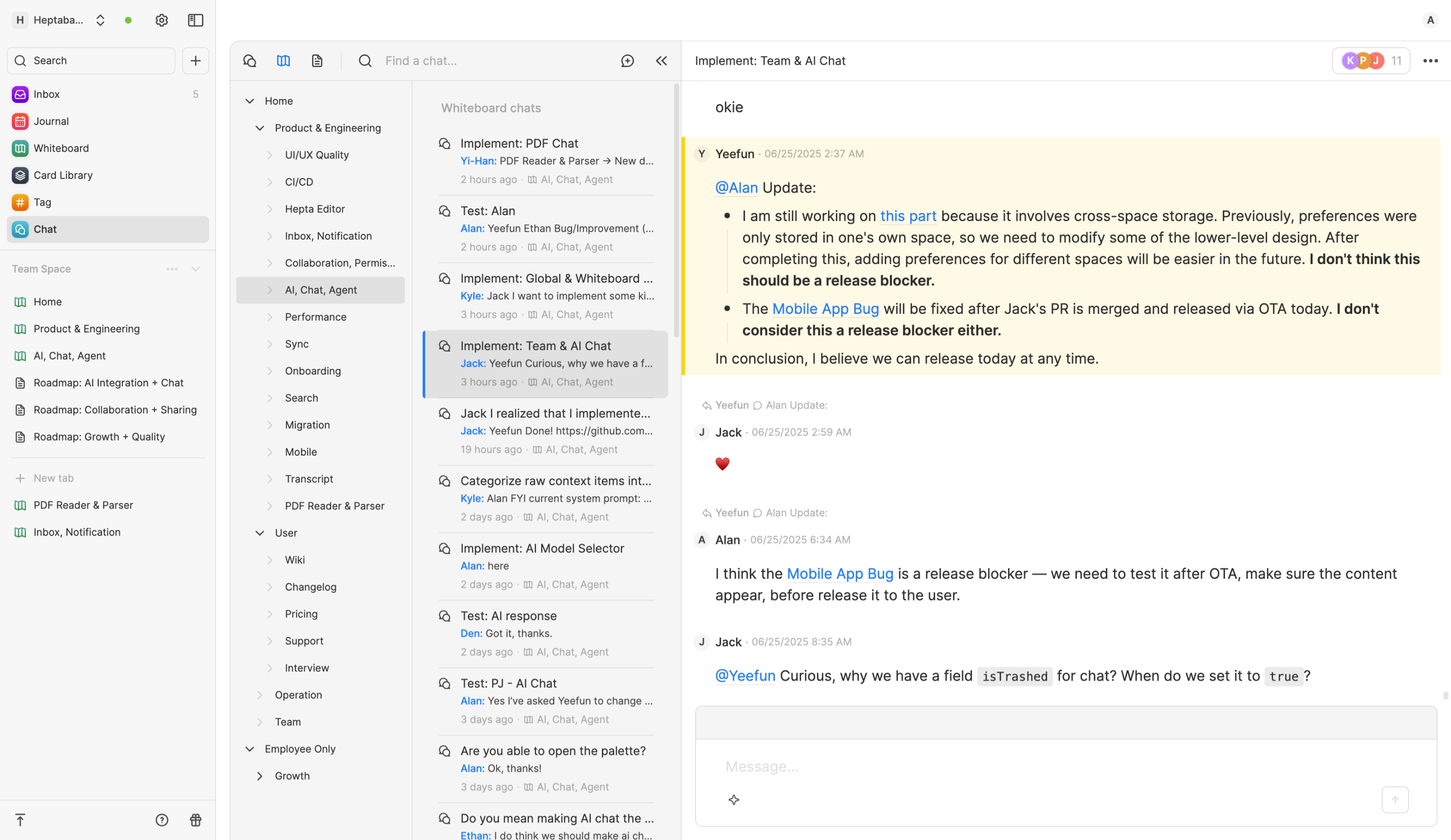This screenshot has height=840, width=1451.
Task: Open Roadmap: Collaboration + Sharing tab
Action: coord(108,409)
